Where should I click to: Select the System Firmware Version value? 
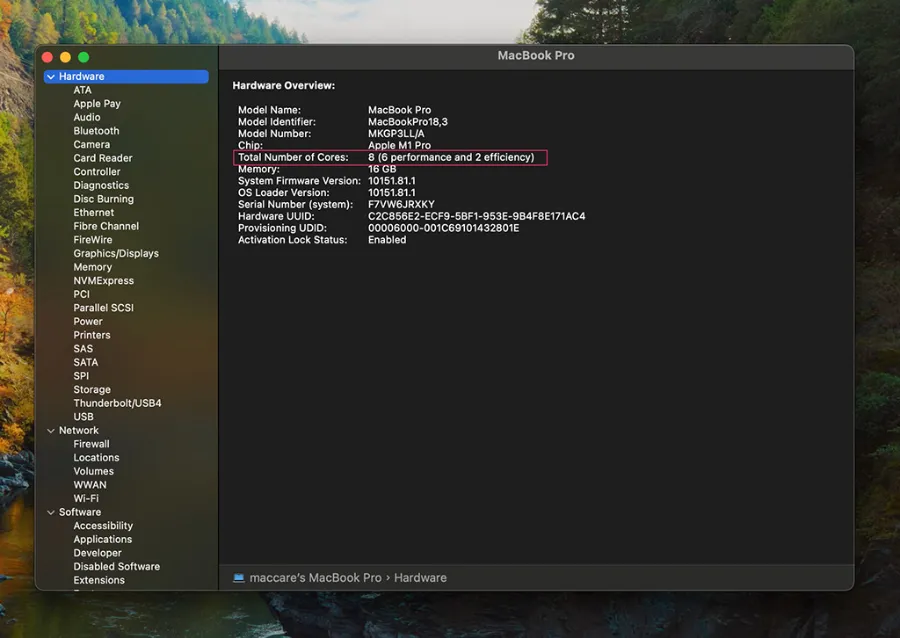click(x=391, y=181)
